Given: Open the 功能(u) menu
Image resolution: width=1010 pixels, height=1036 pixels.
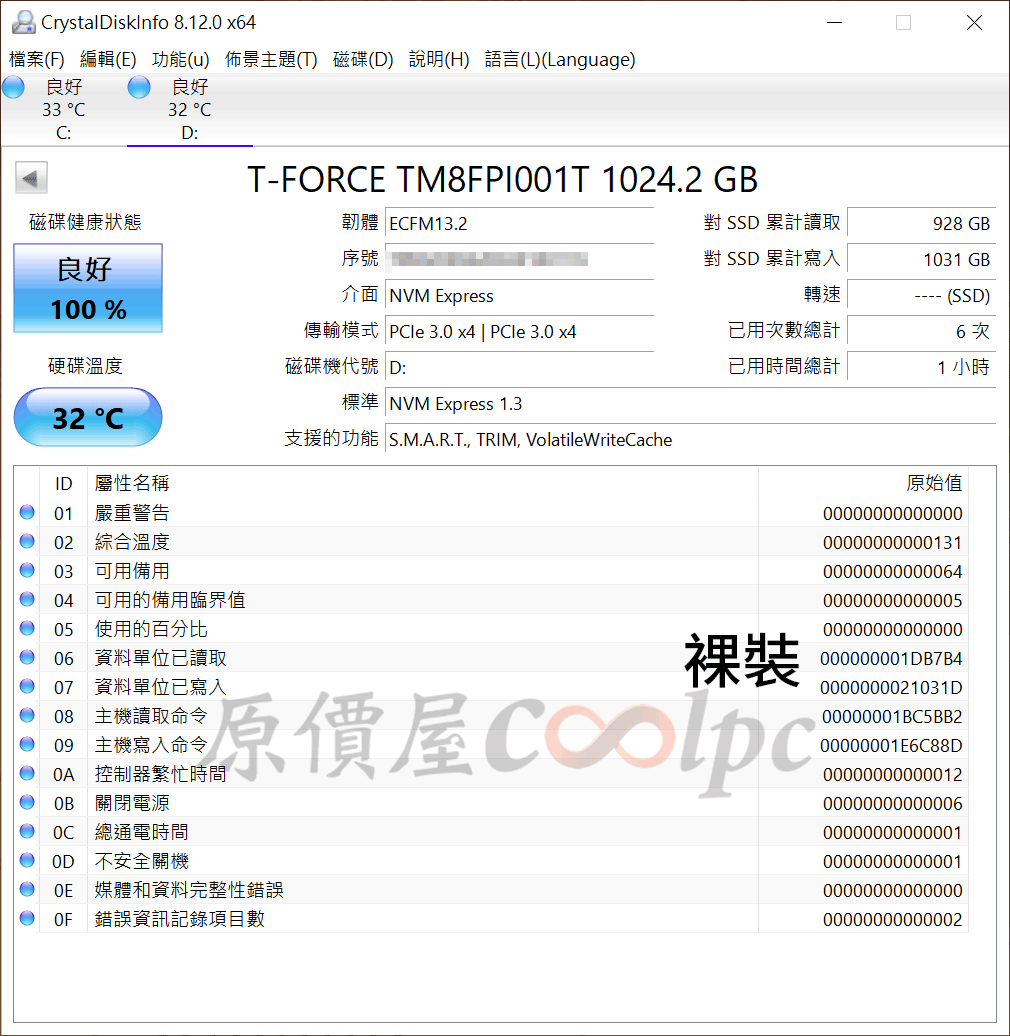Looking at the screenshot, I should tap(180, 59).
